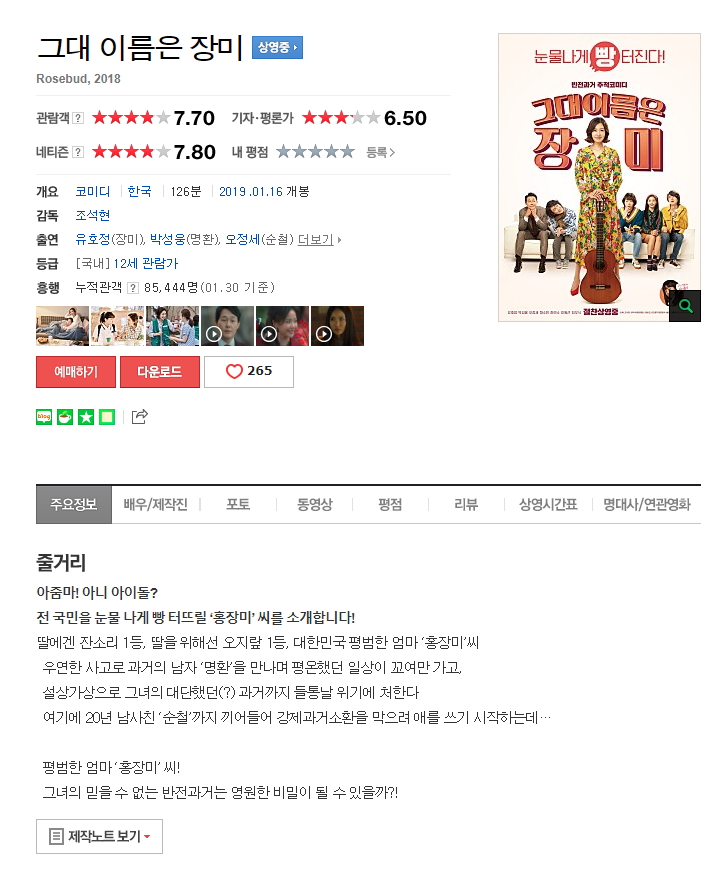
Task: Share to Naver Cafe icon
Action: point(65,417)
